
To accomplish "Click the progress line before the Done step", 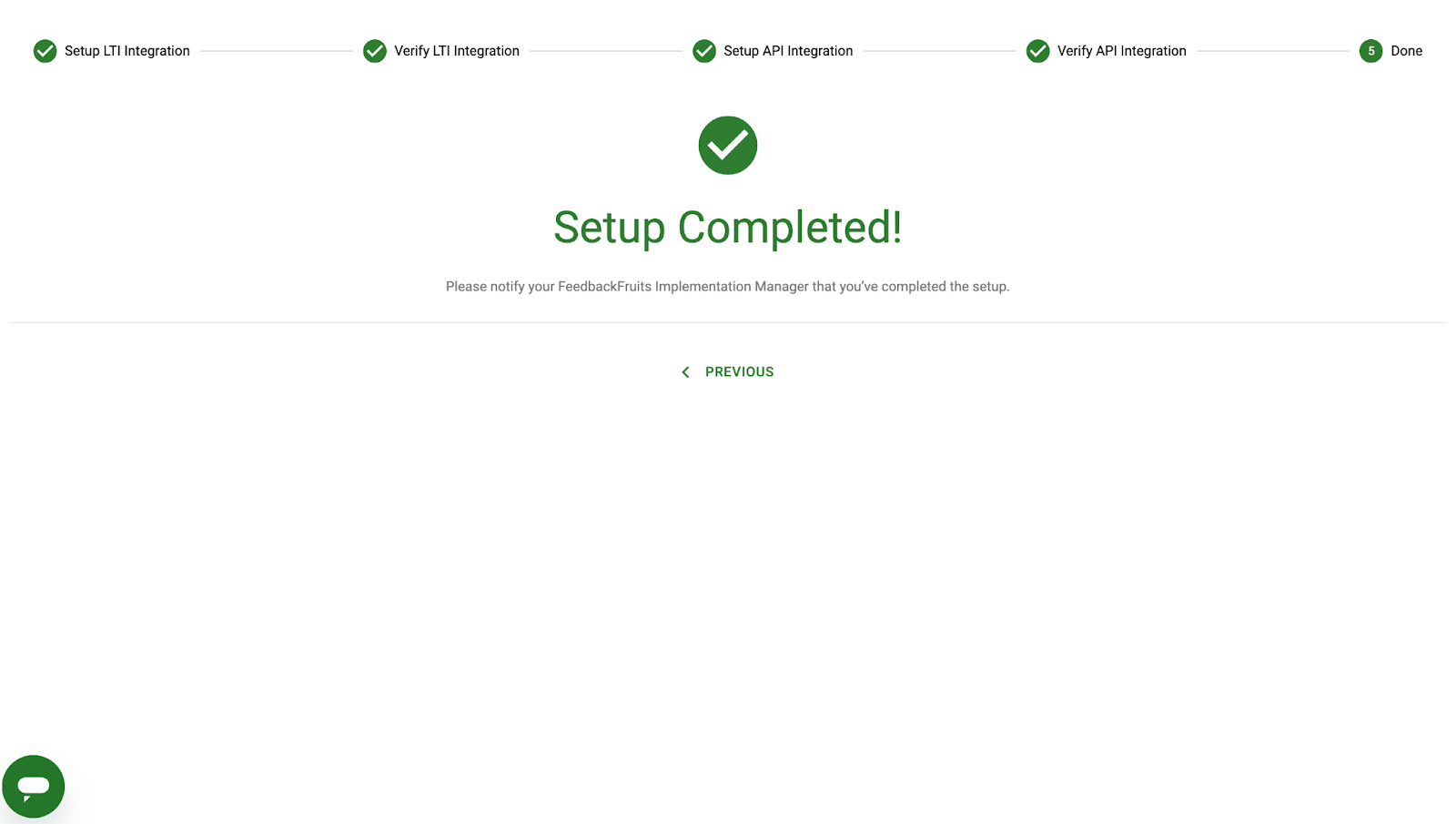I will click(1273, 51).
